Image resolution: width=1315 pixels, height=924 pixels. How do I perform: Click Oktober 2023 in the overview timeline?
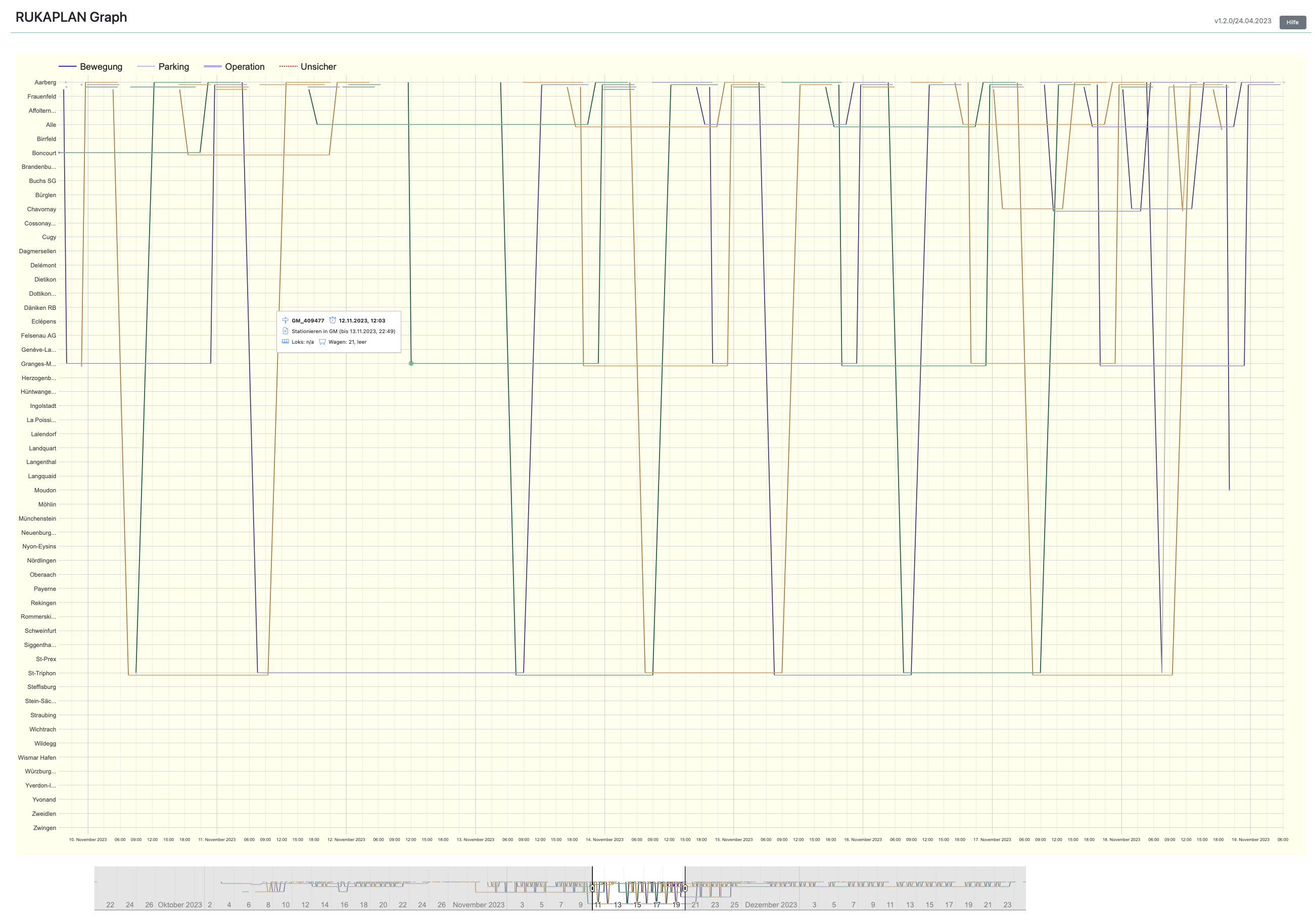(x=180, y=904)
